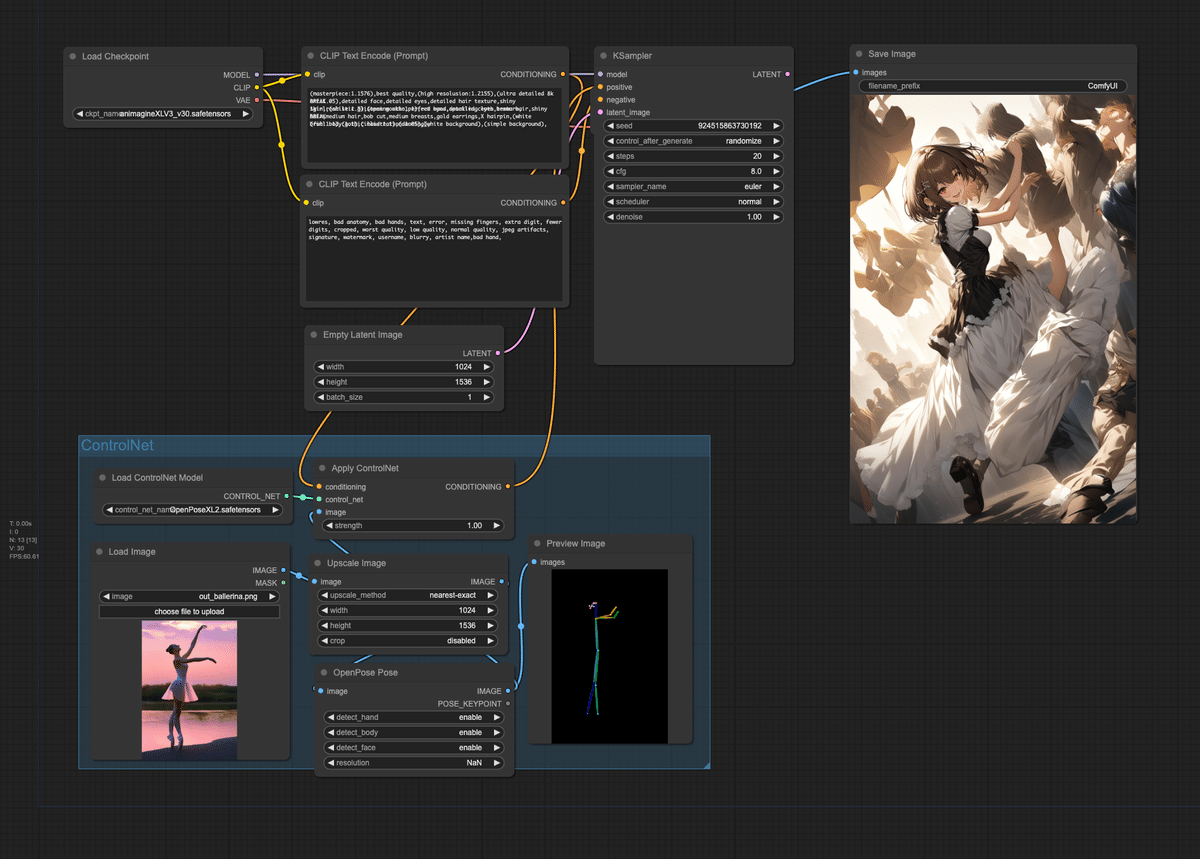This screenshot has width=1200, height=859.
Task: Click the VAE output port on Load Checkpoint
Action: click(x=259, y=100)
